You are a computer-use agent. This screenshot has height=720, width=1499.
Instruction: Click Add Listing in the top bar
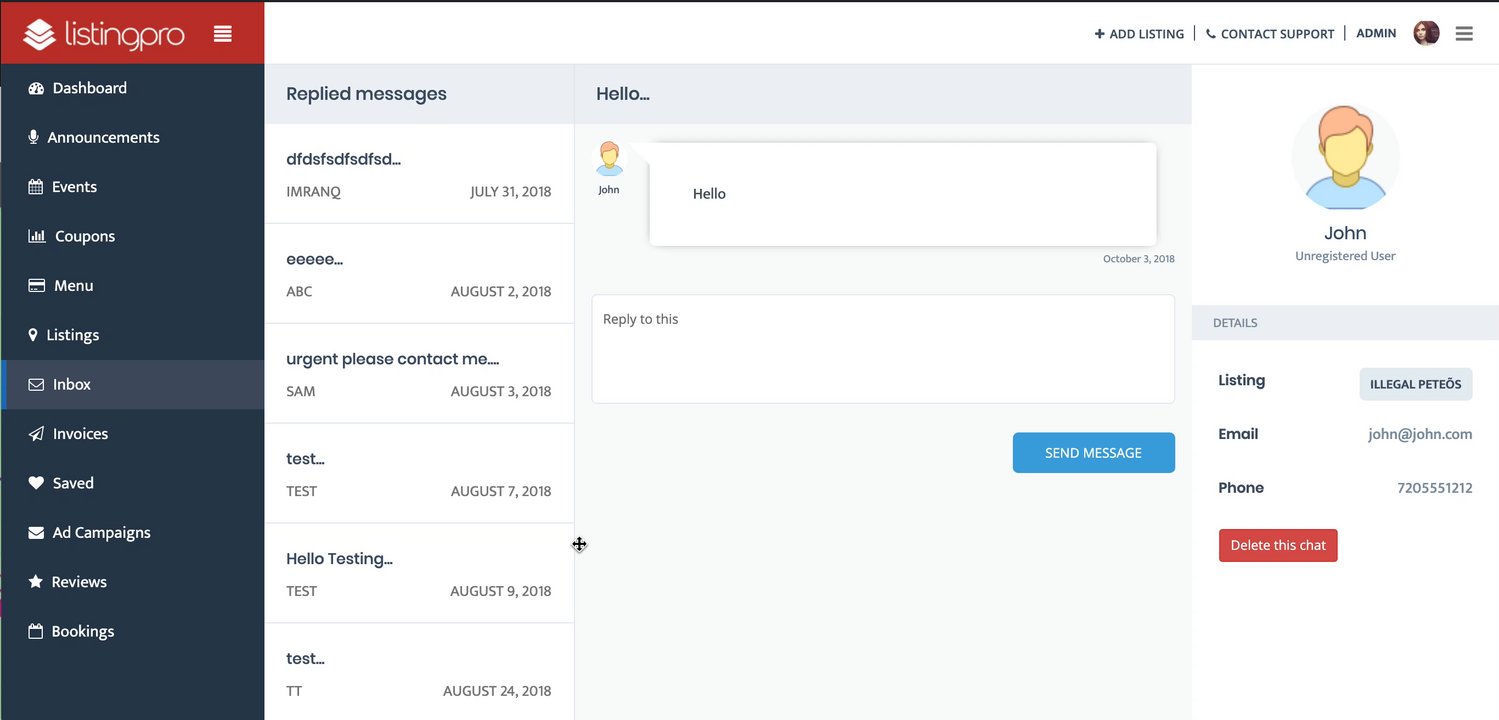click(x=1139, y=34)
